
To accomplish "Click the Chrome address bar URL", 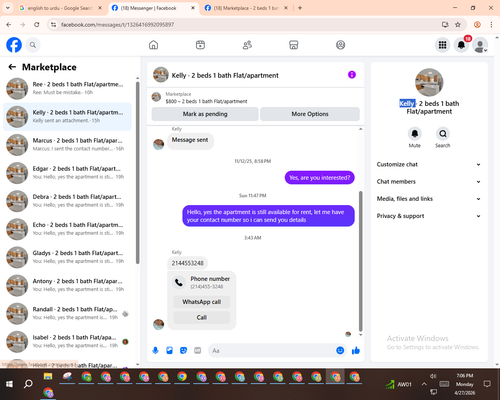I will (117, 24).
